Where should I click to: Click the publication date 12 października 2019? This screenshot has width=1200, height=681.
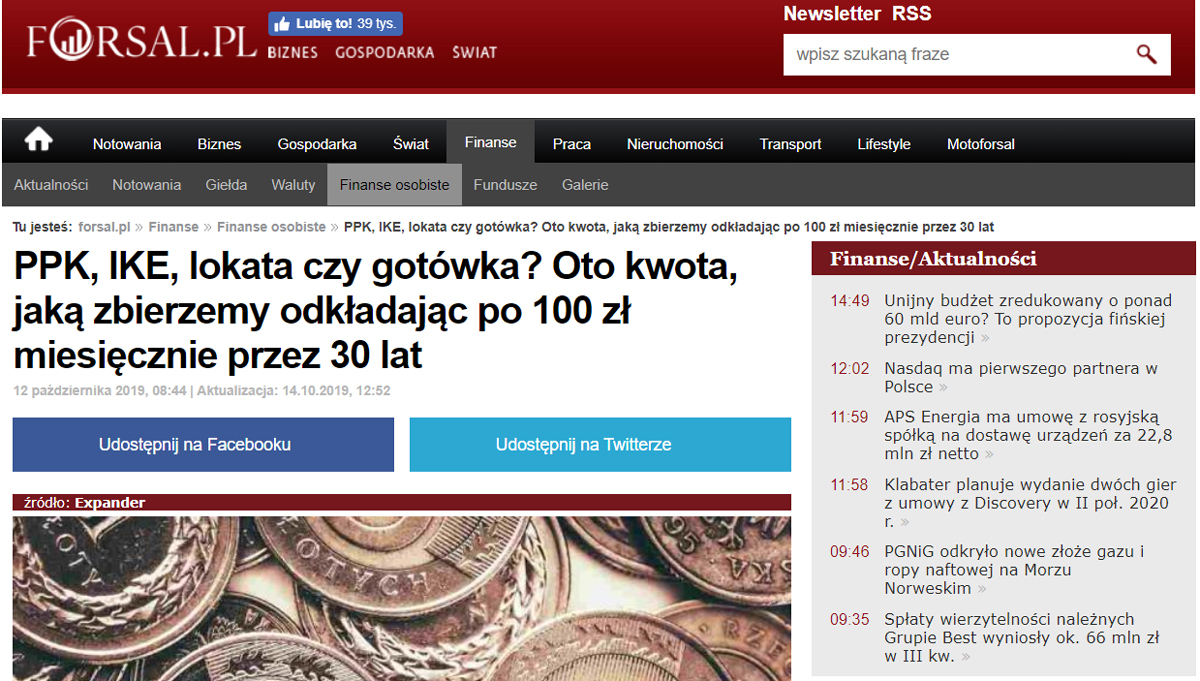pos(100,391)
